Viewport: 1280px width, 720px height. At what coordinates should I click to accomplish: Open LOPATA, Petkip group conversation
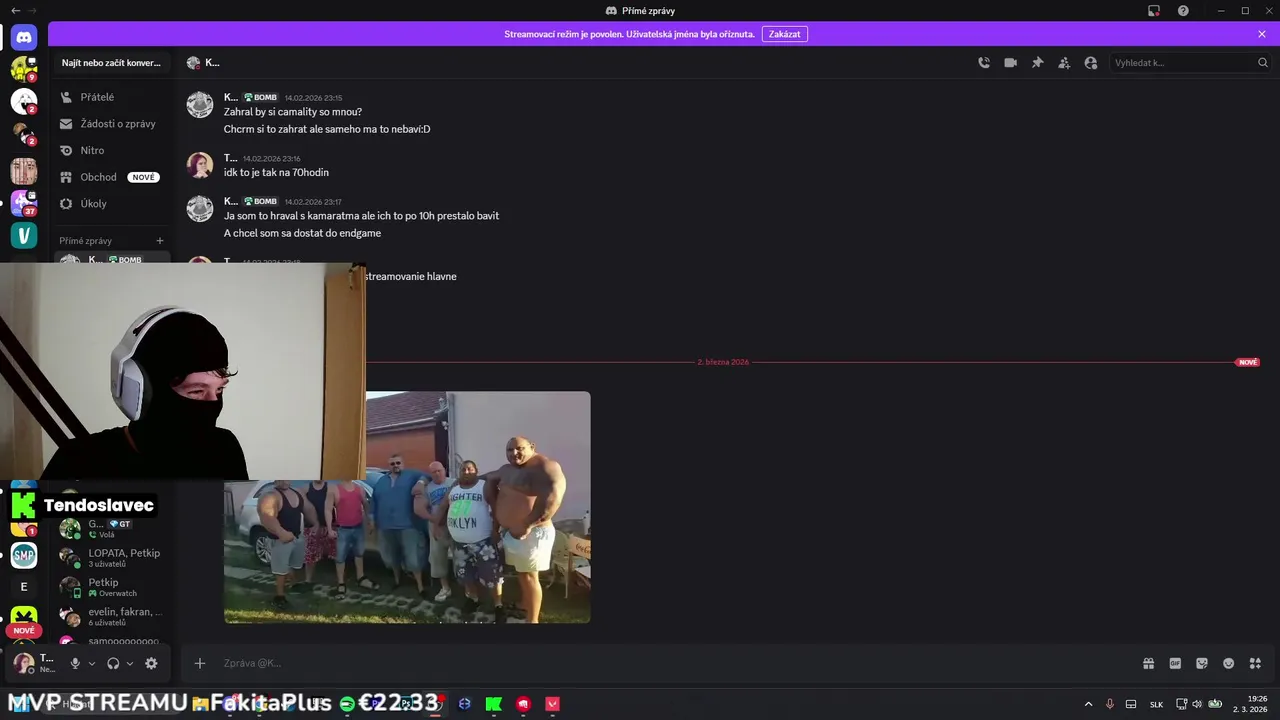pos(110,558)
